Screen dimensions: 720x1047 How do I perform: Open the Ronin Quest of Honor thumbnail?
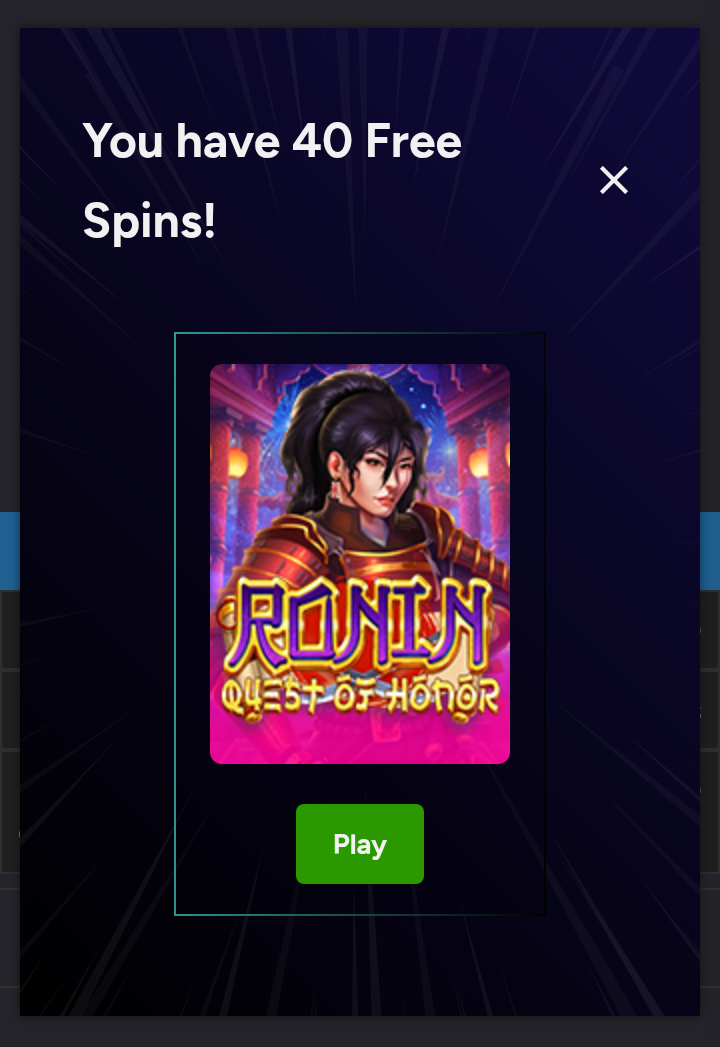click(x=360, y=564)
